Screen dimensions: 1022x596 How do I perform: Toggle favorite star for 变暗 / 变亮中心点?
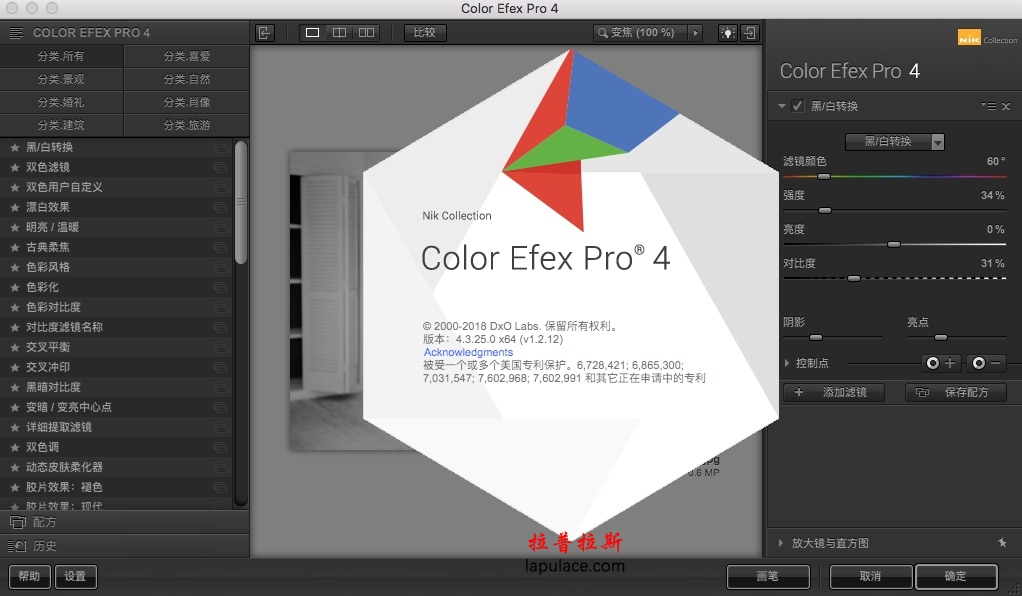[x=14, y=408]
